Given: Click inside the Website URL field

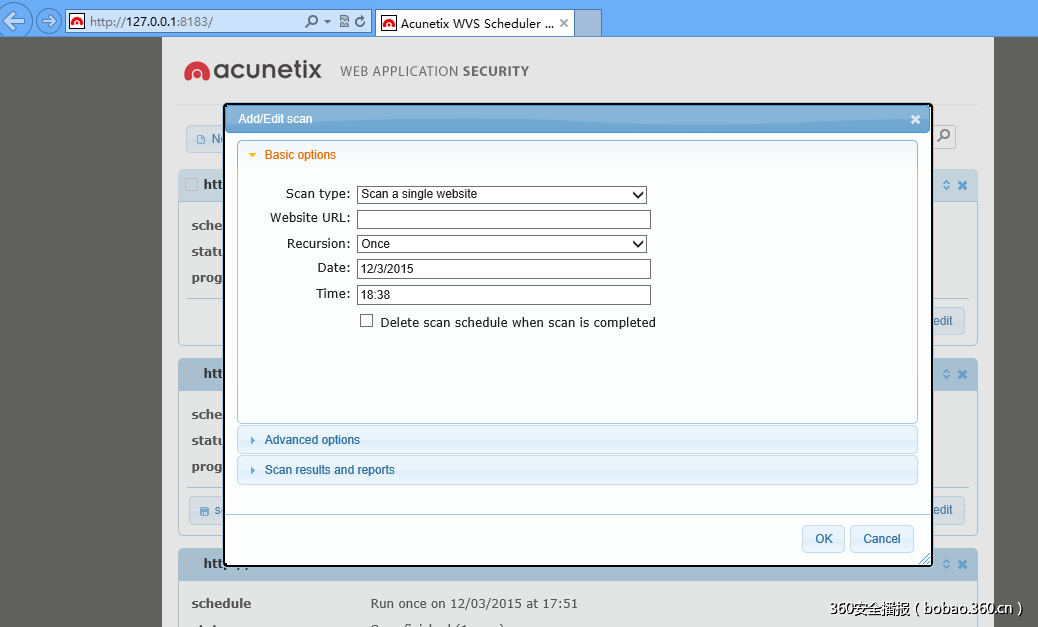Looking at the screenshot, I should point(503,219).
